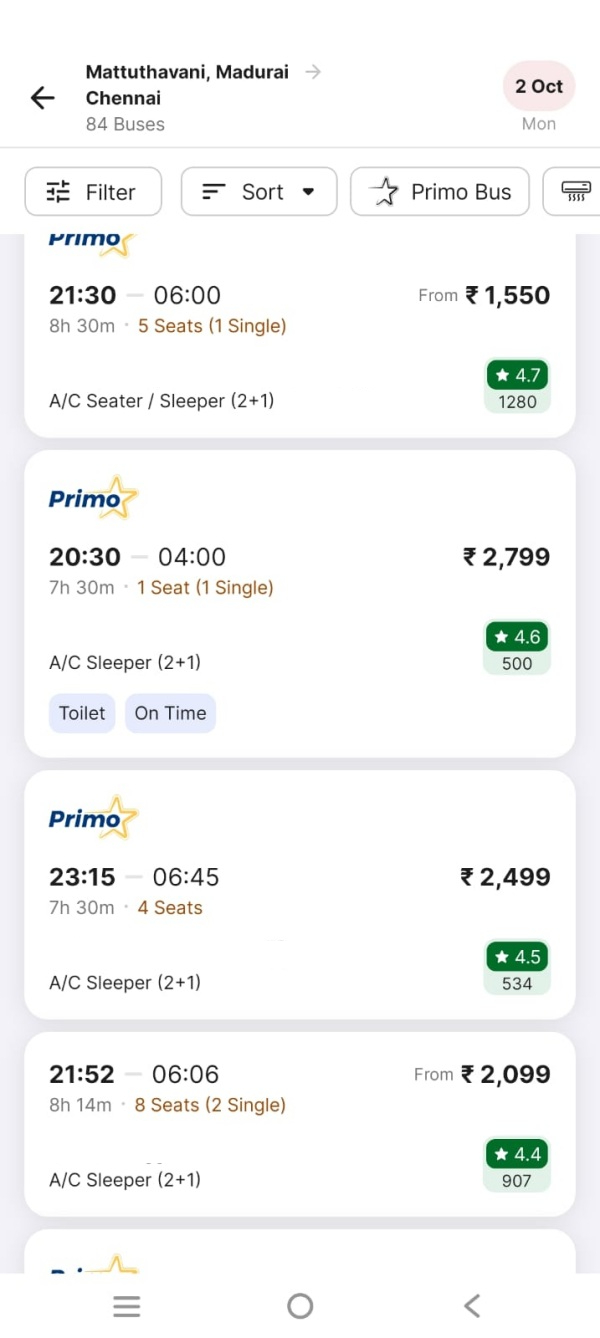
Task: Open the recent apps button in navigation bar
Action: pos(126,1305)
